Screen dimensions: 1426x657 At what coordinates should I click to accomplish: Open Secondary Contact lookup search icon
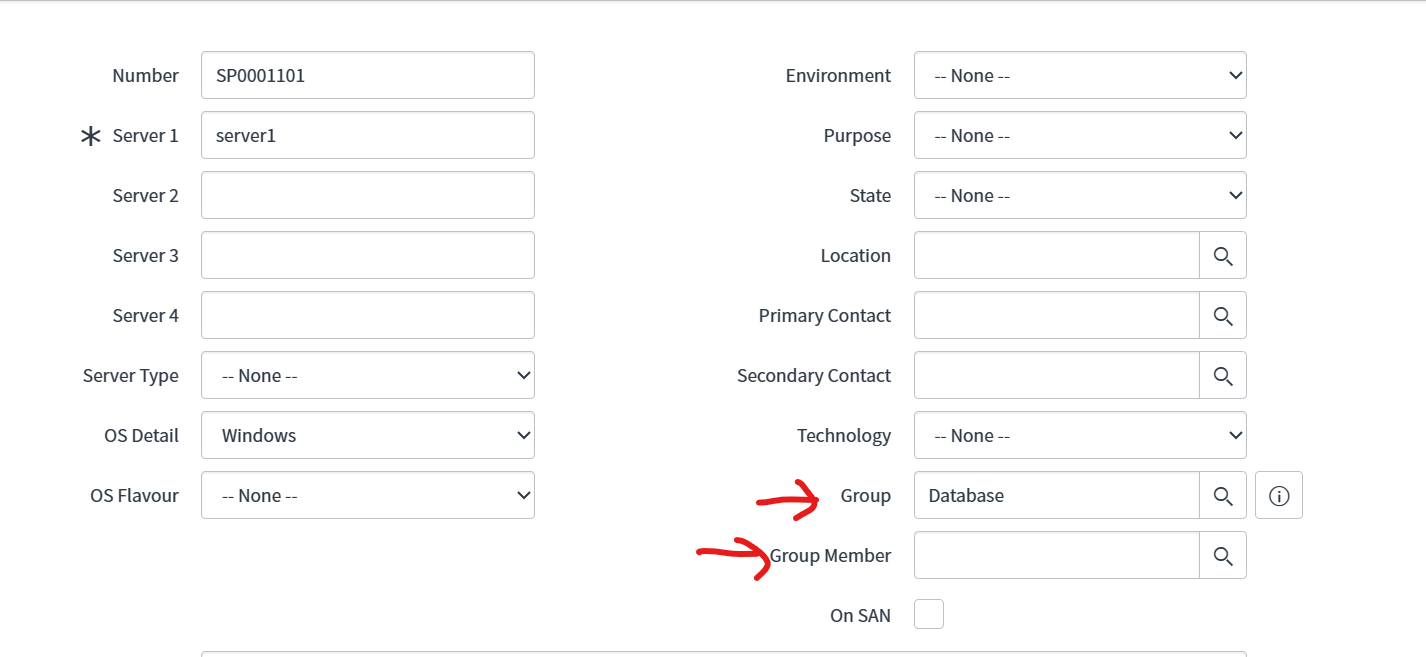click(1223, 375)
